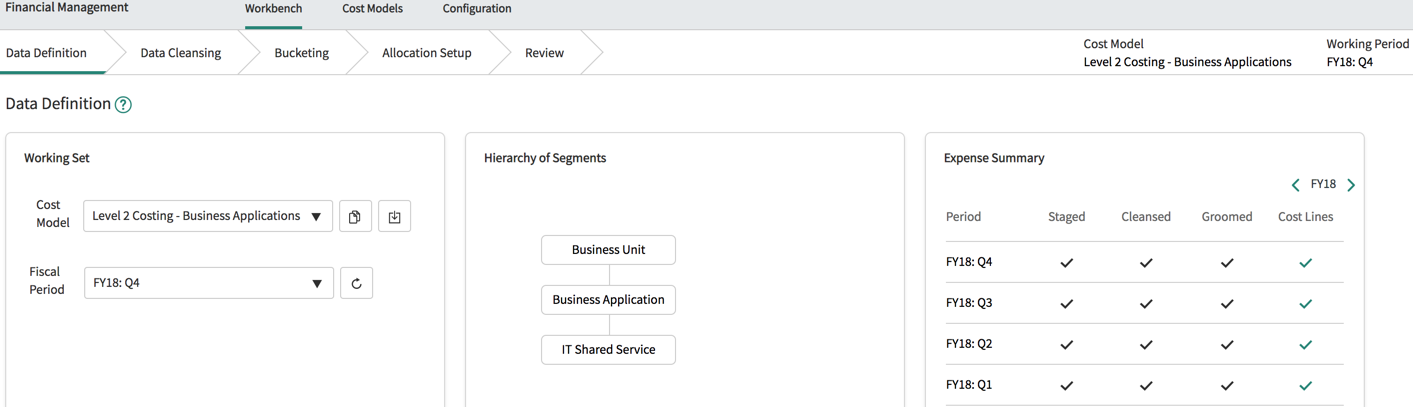
Task: Click the download cost model icon
Action: point(395,216)
